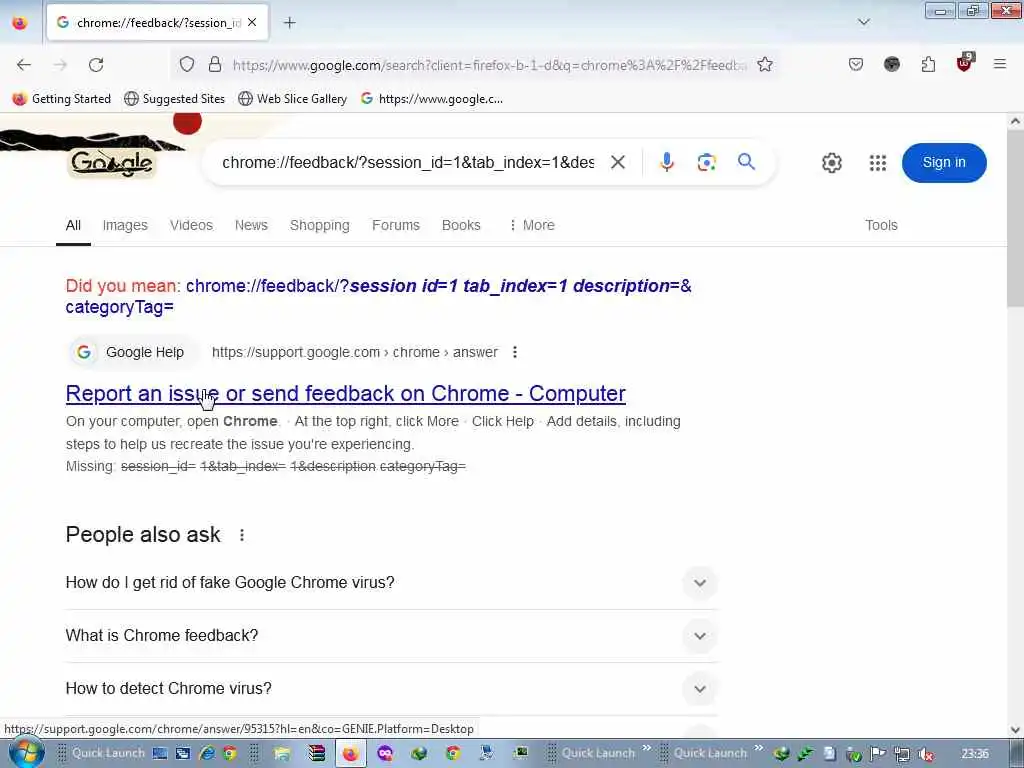Open the search Tools options
Viewport: 1024px width, 768px height.
click(x=881, y=225)
